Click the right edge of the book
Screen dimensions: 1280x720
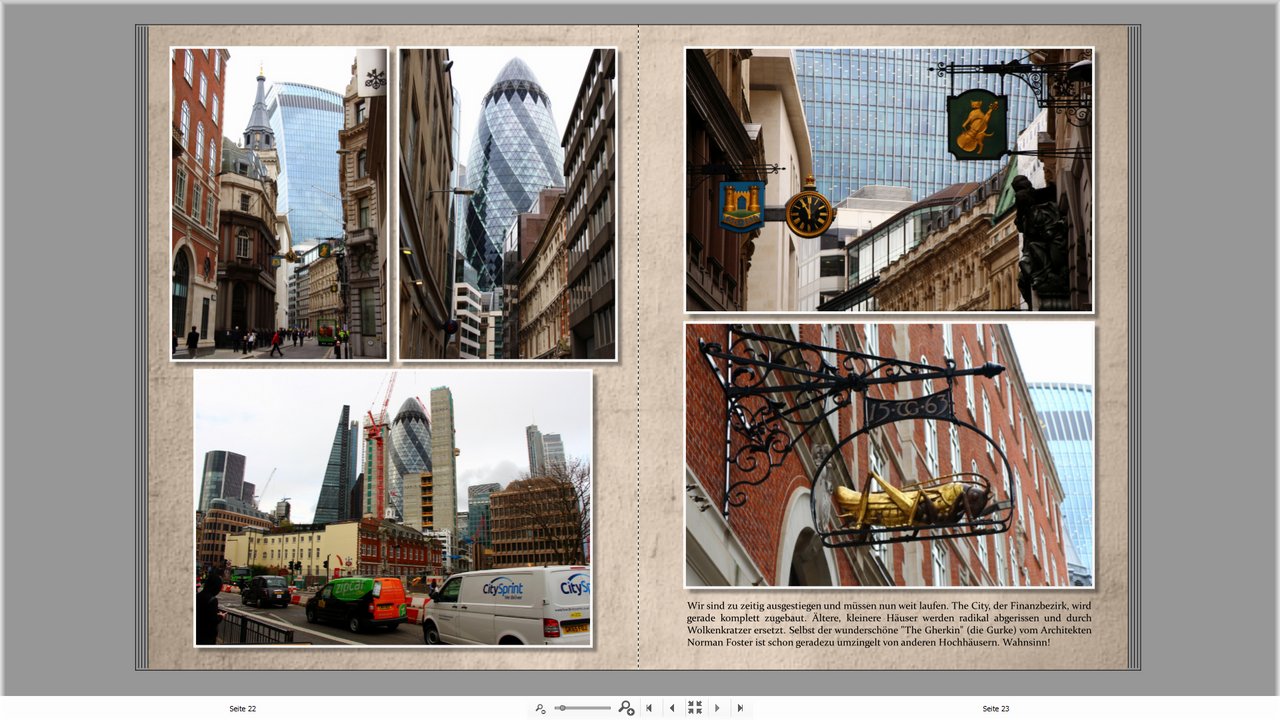(1134, 348)
